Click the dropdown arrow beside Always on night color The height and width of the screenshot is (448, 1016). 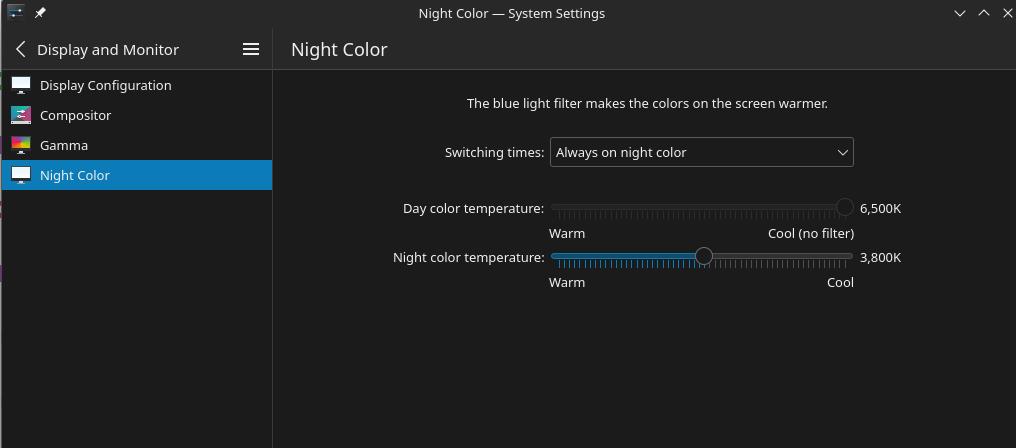pos(841,153)
